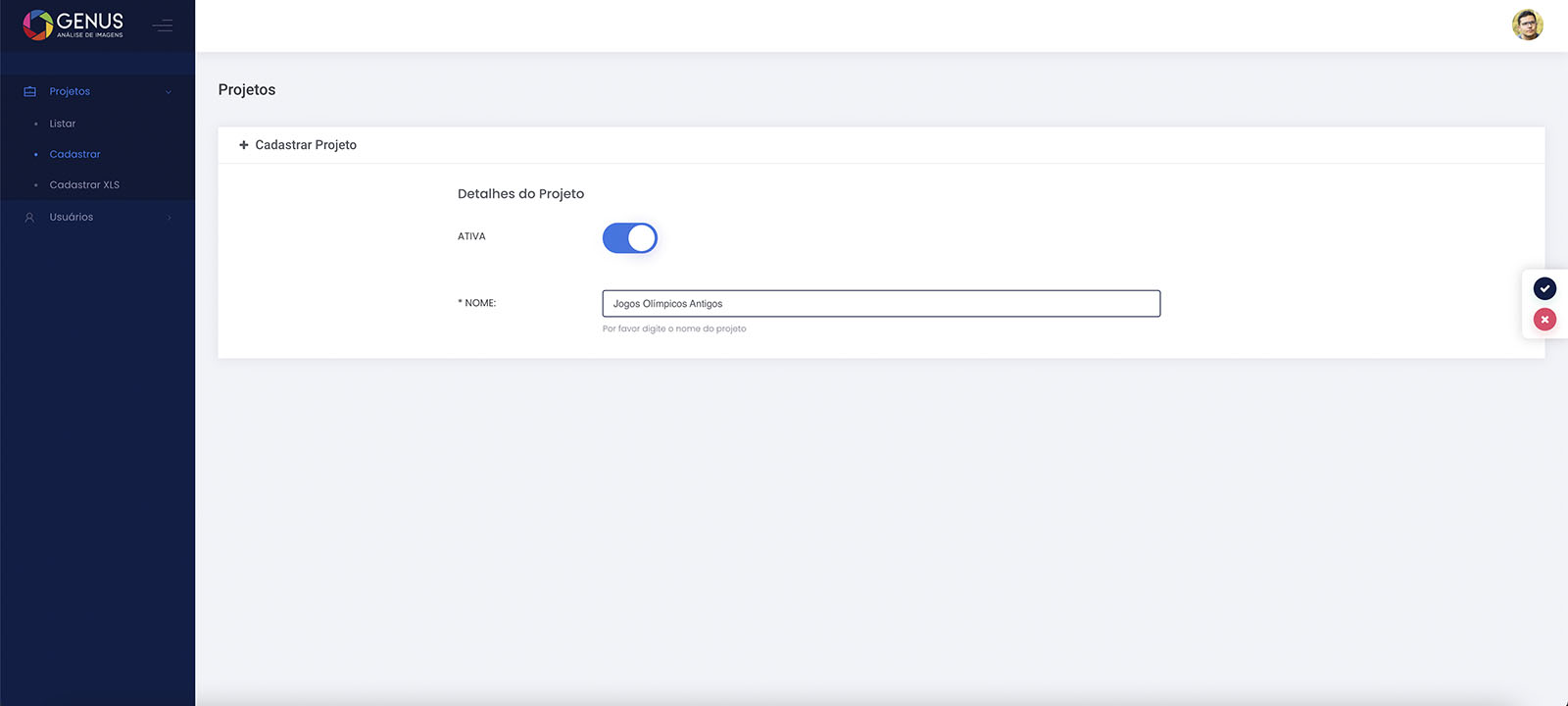Image resolution: width=1568 pixels, height=706 pixels.
Task: Open the Listar menu item
Action: click(63, 124)
